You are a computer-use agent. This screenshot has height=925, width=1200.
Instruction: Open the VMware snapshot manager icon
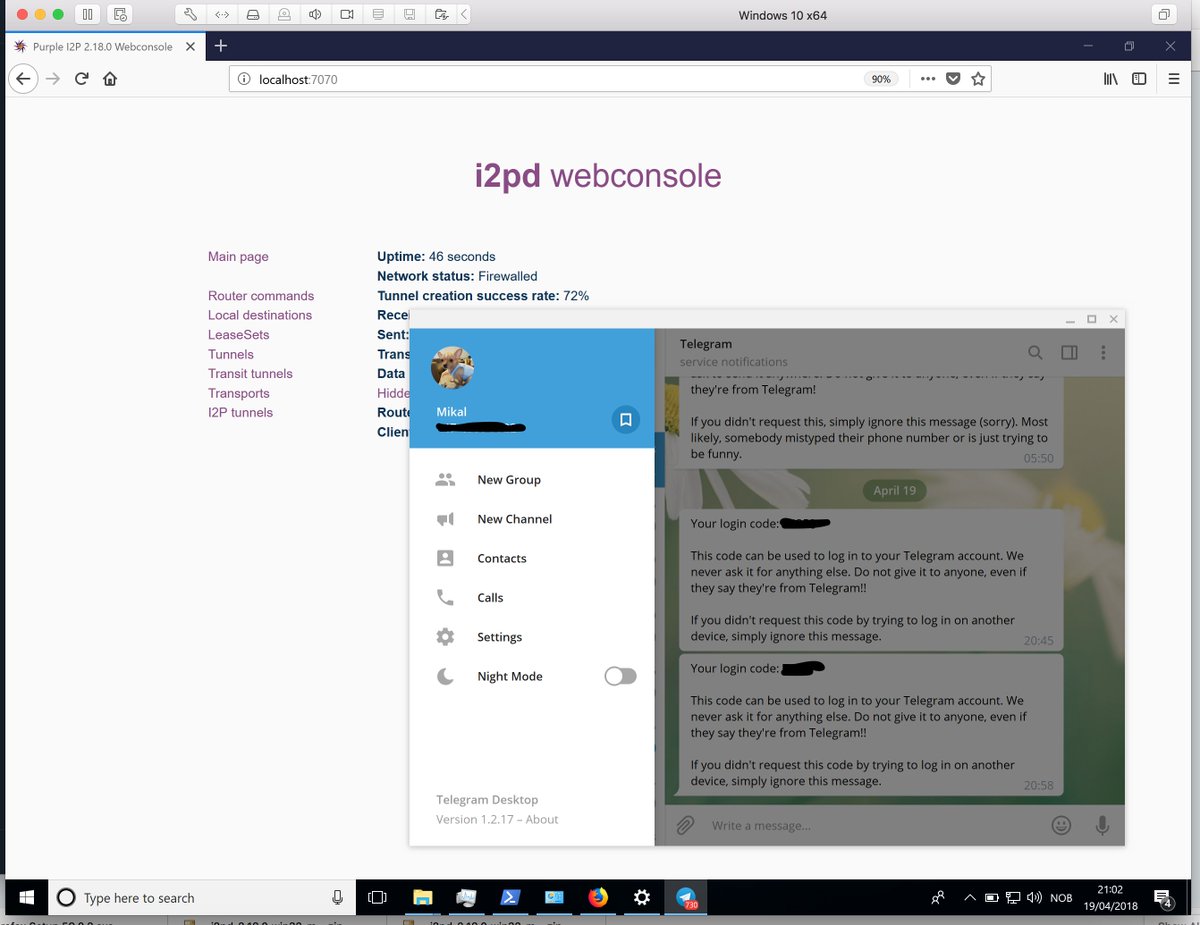point(120,15)
